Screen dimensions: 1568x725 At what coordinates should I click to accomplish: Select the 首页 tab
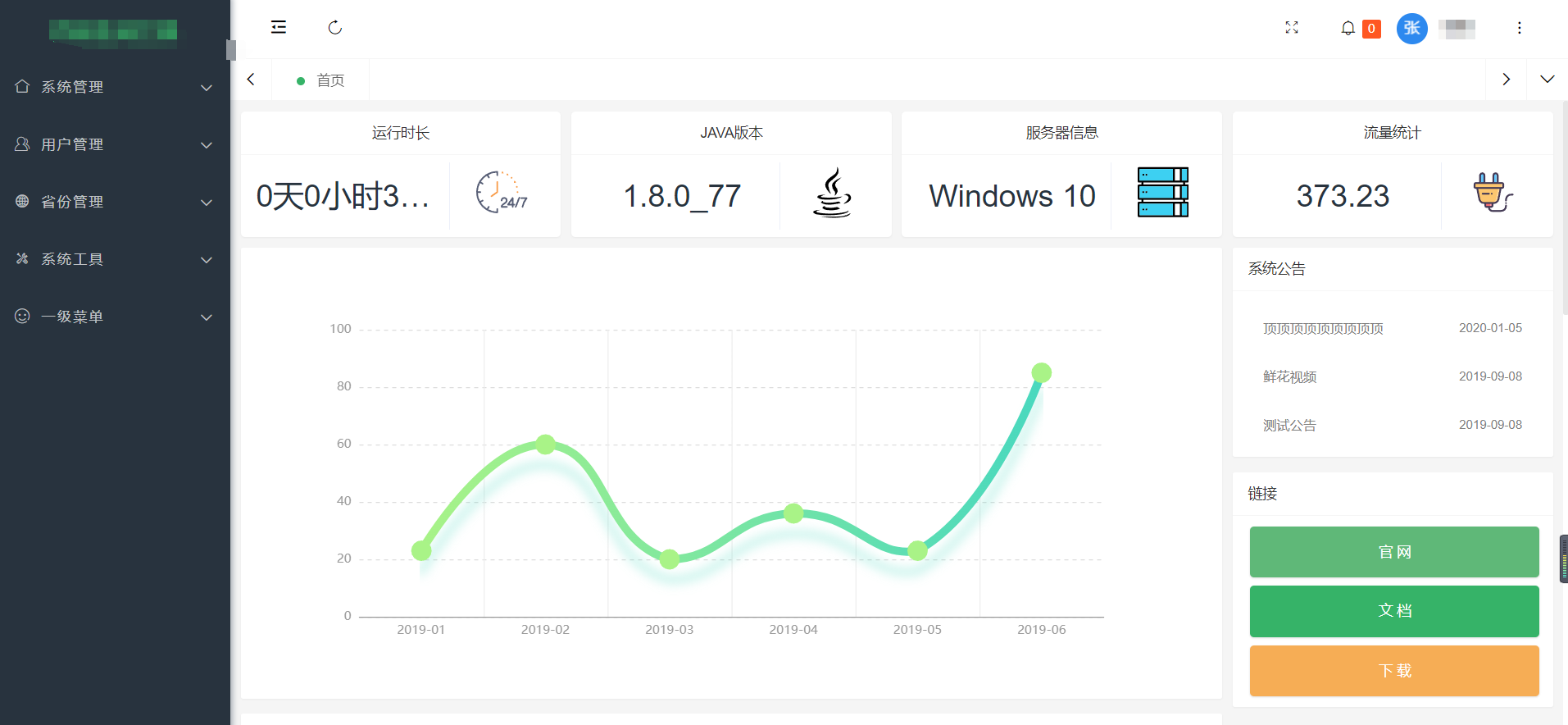pos(320,80)
